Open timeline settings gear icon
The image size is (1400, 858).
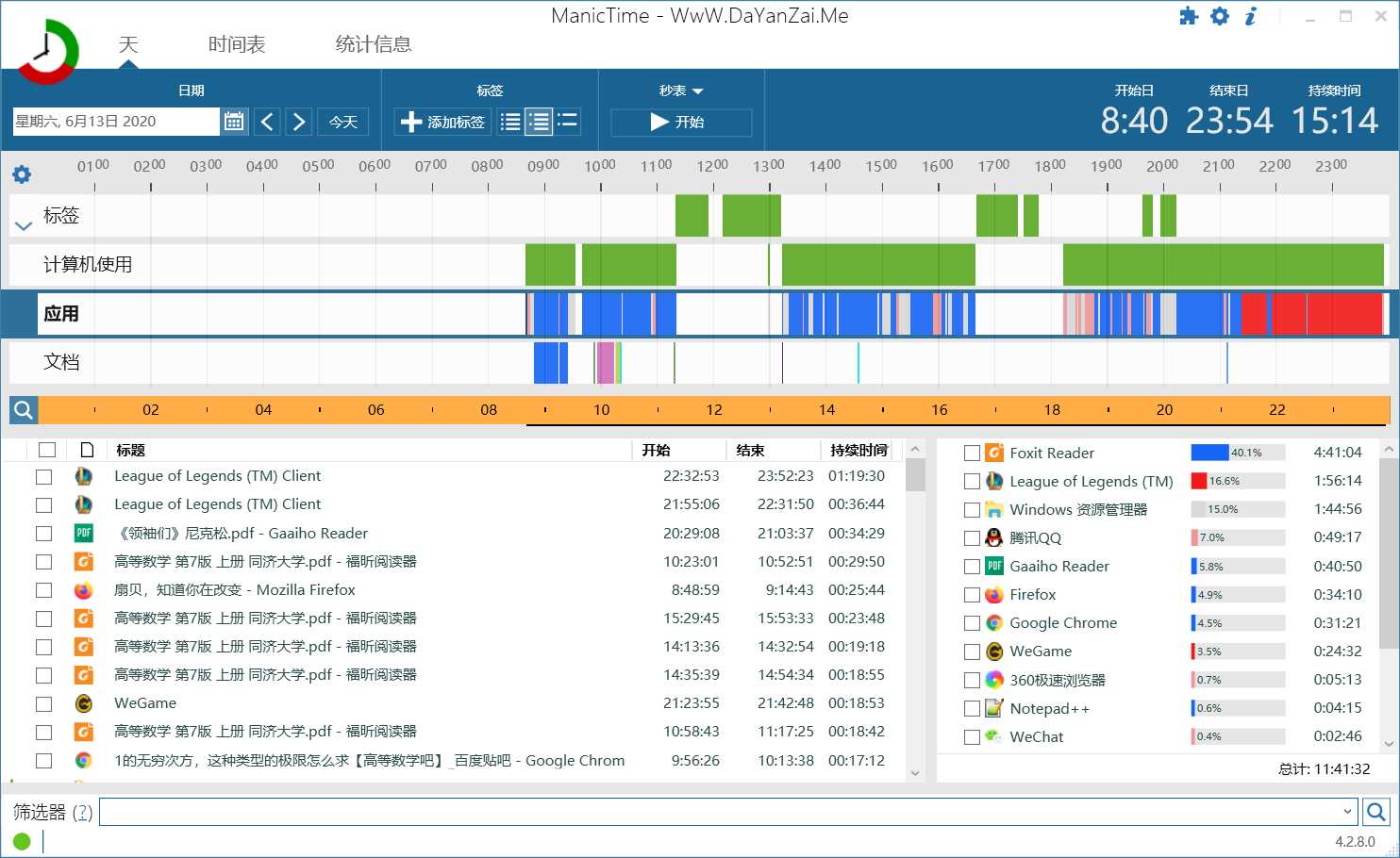point(22,174)
